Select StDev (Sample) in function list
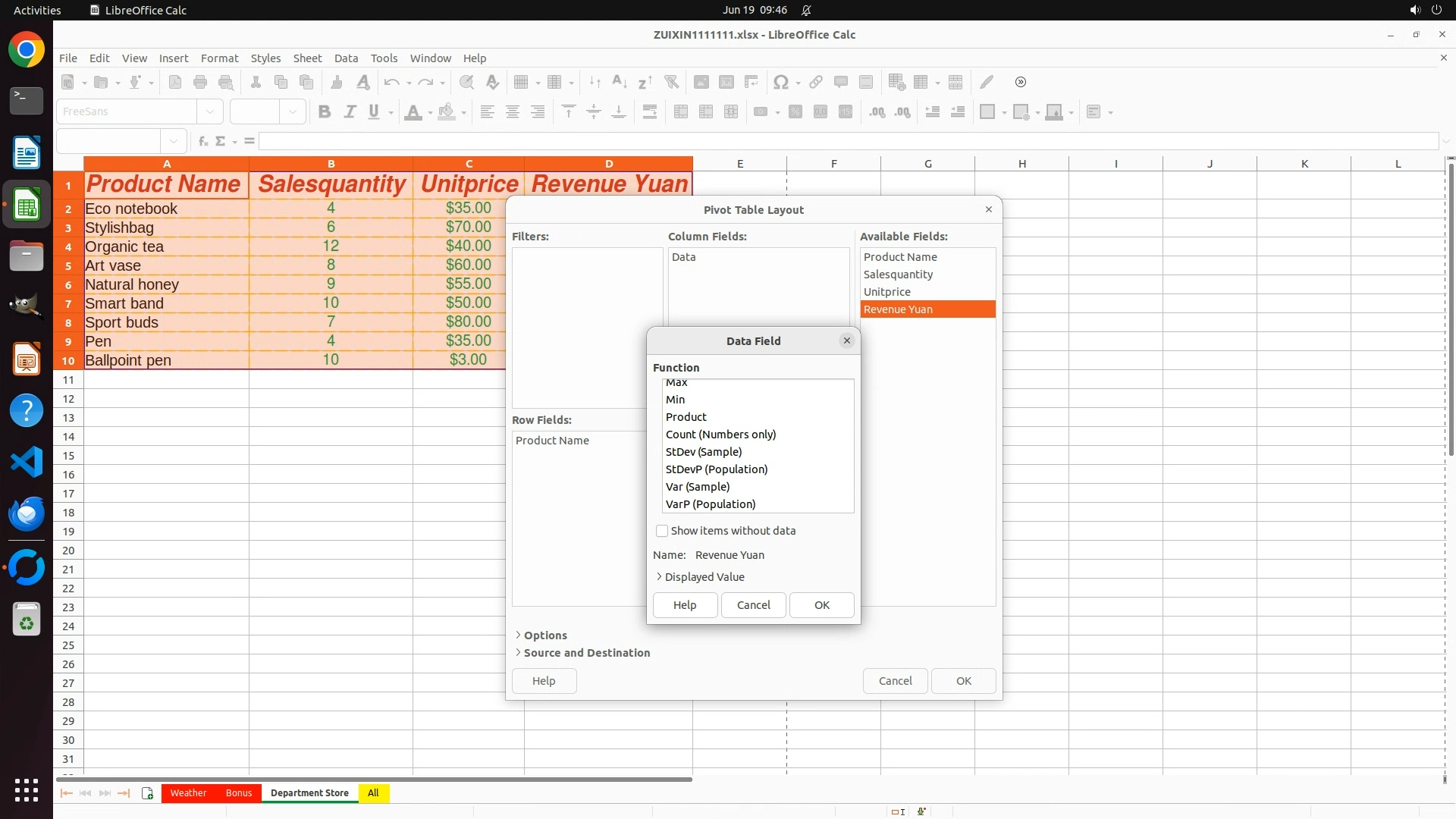The width and height of the screenshot is (1456, 819). [x=704, y=452]
